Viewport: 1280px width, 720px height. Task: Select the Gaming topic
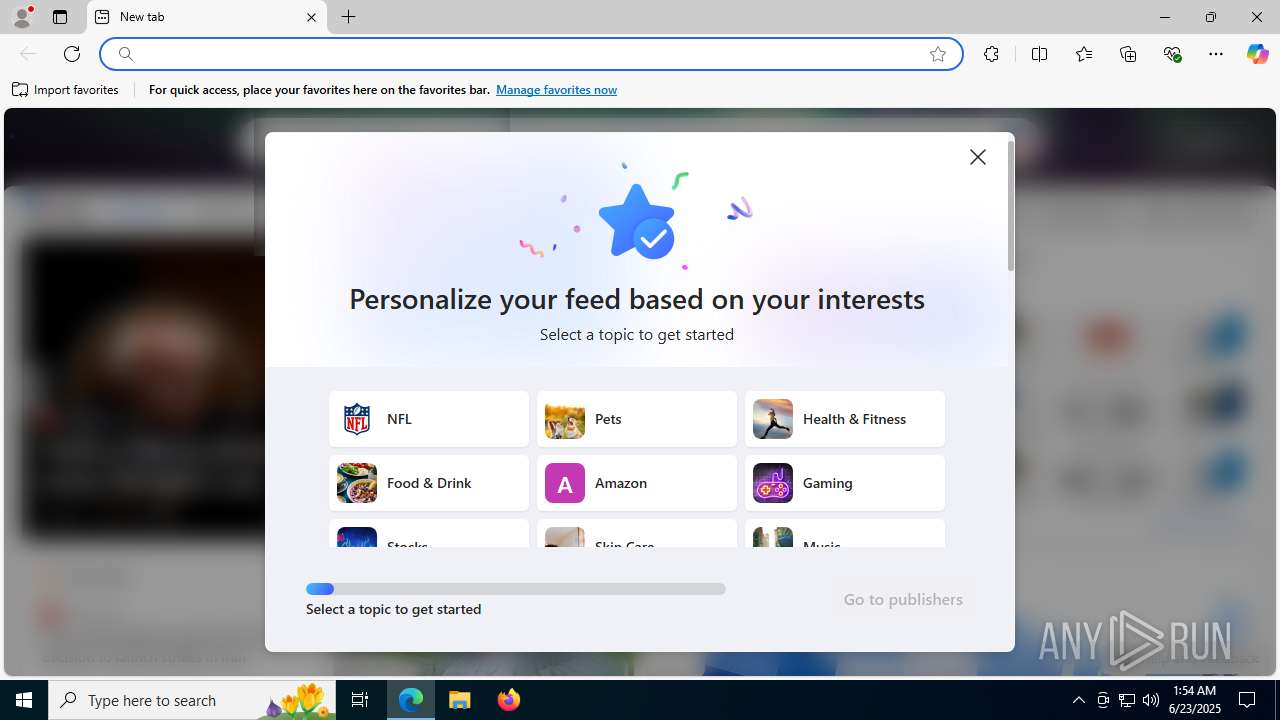point(845,483)
